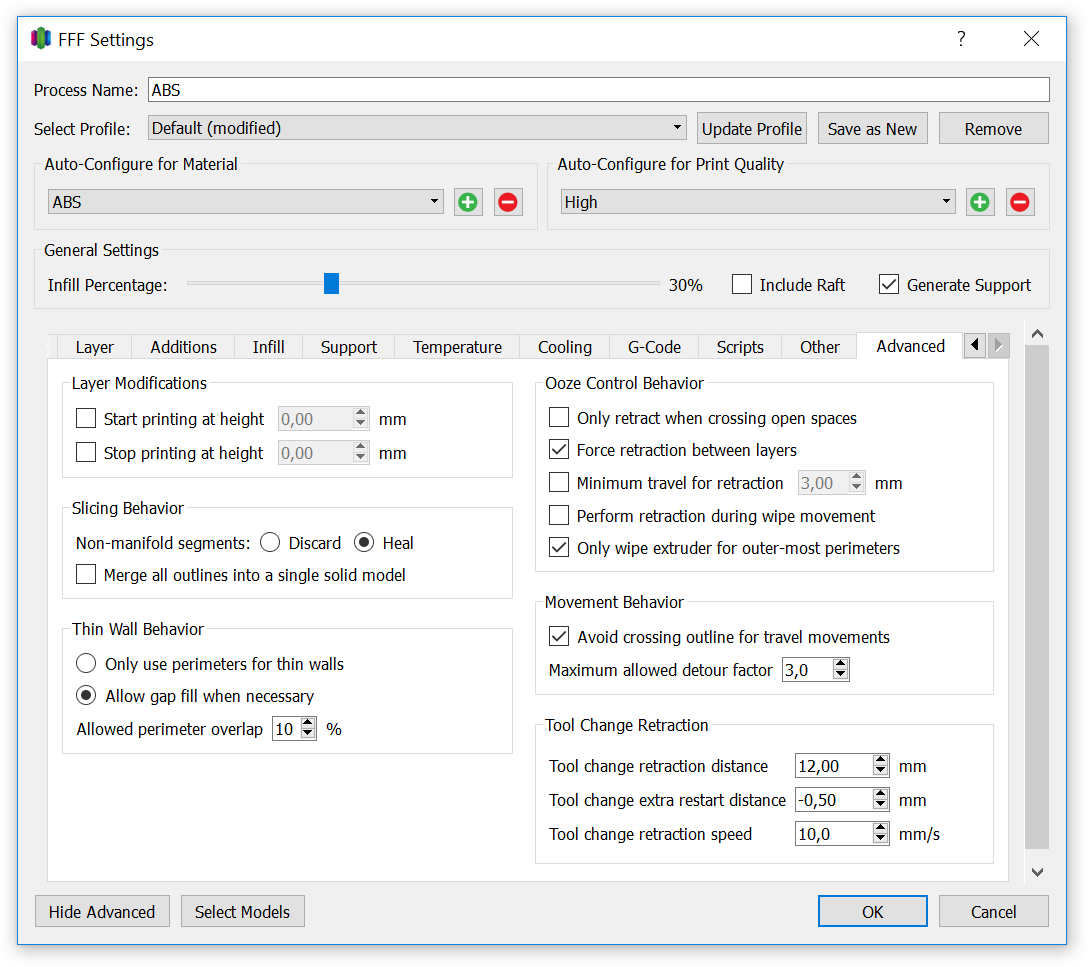Click the Process Name text field
This screenshot has height=967, width=1088.
(598, 90)
